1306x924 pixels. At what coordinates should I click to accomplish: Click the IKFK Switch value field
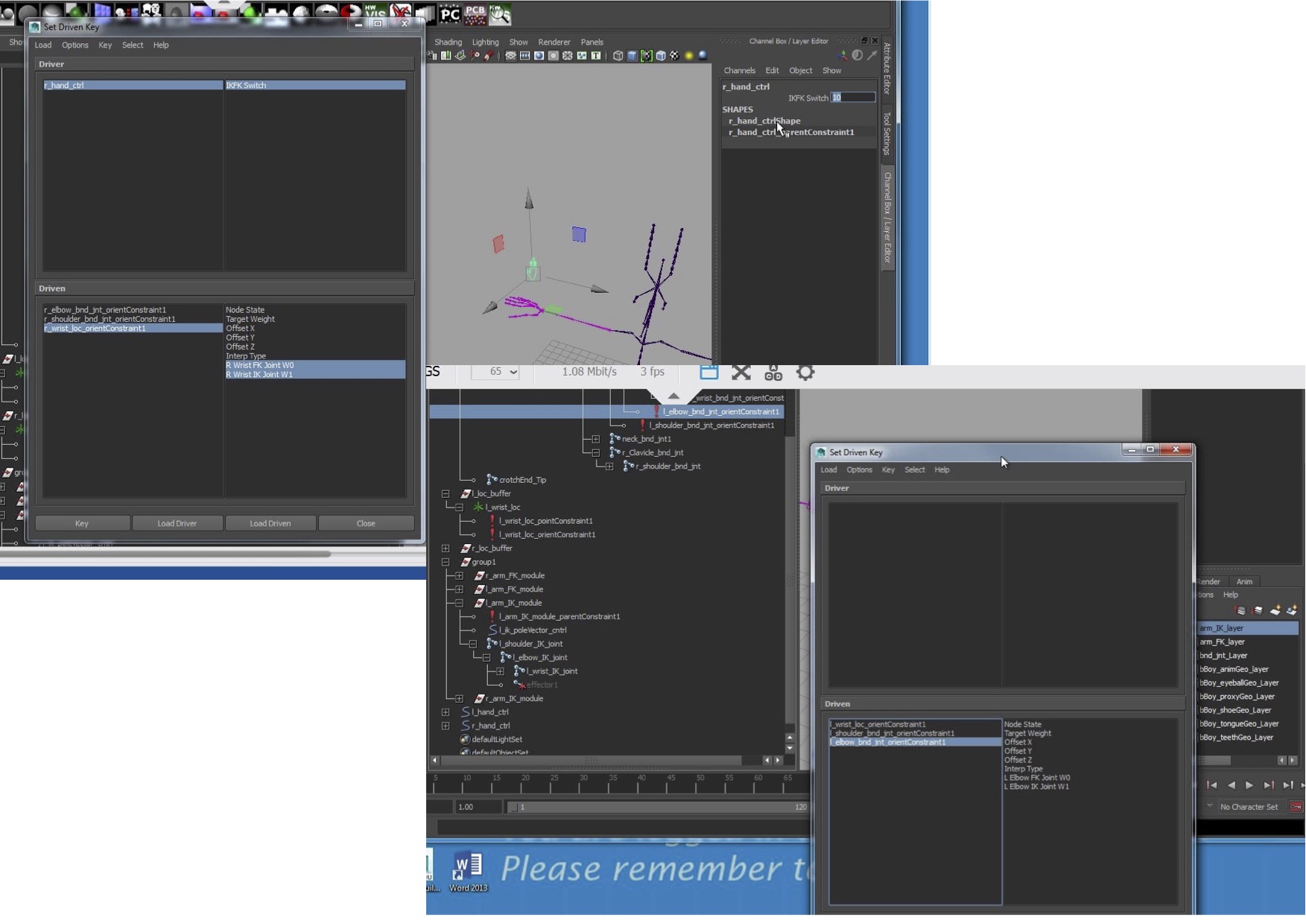852,98
